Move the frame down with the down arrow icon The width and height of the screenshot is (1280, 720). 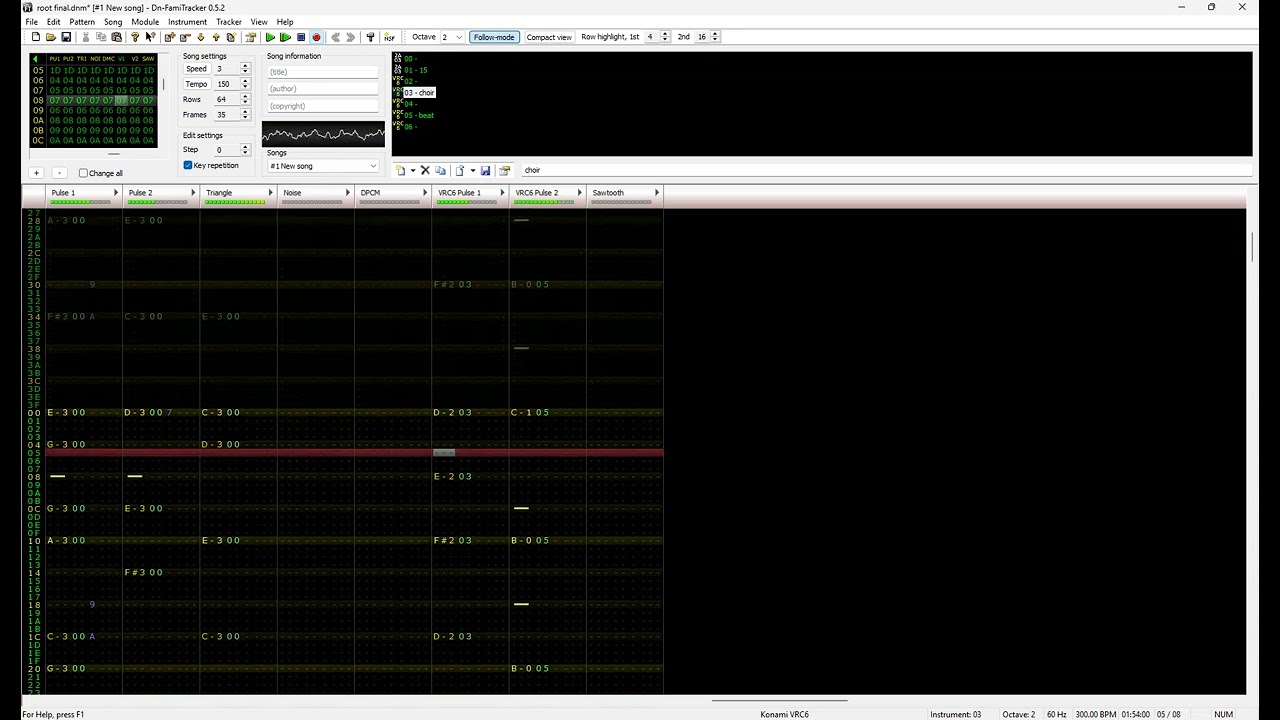coord(201,37)
